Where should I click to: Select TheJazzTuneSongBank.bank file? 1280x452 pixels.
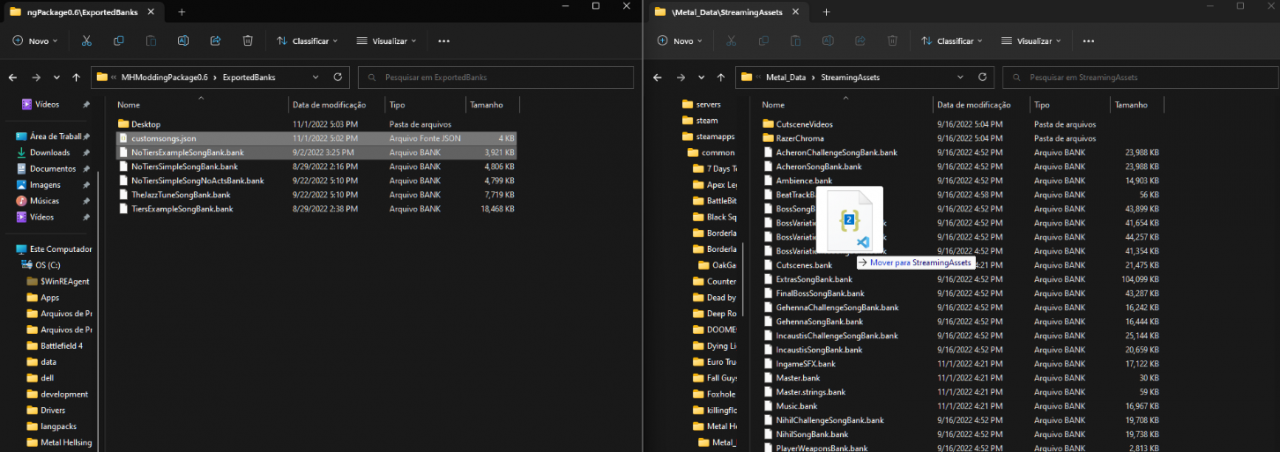[181, 194]
